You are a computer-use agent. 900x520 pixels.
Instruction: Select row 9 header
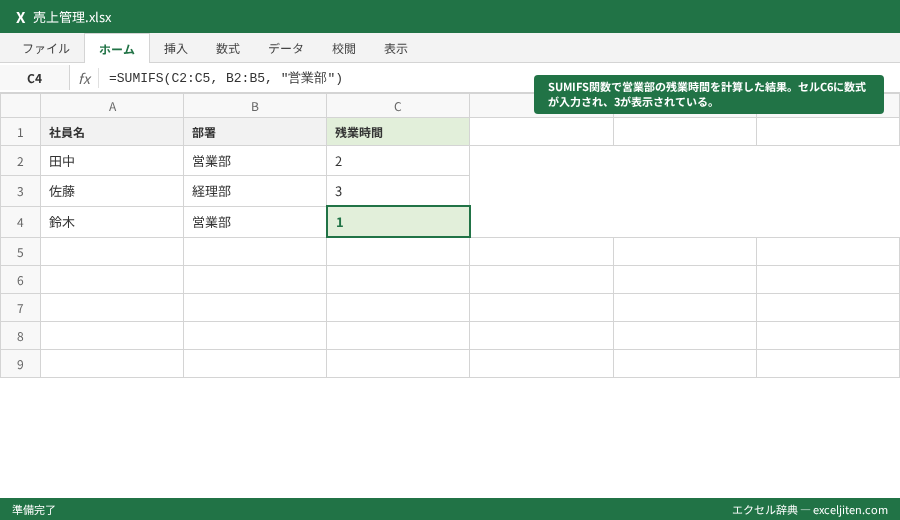(x=20, y=364)
